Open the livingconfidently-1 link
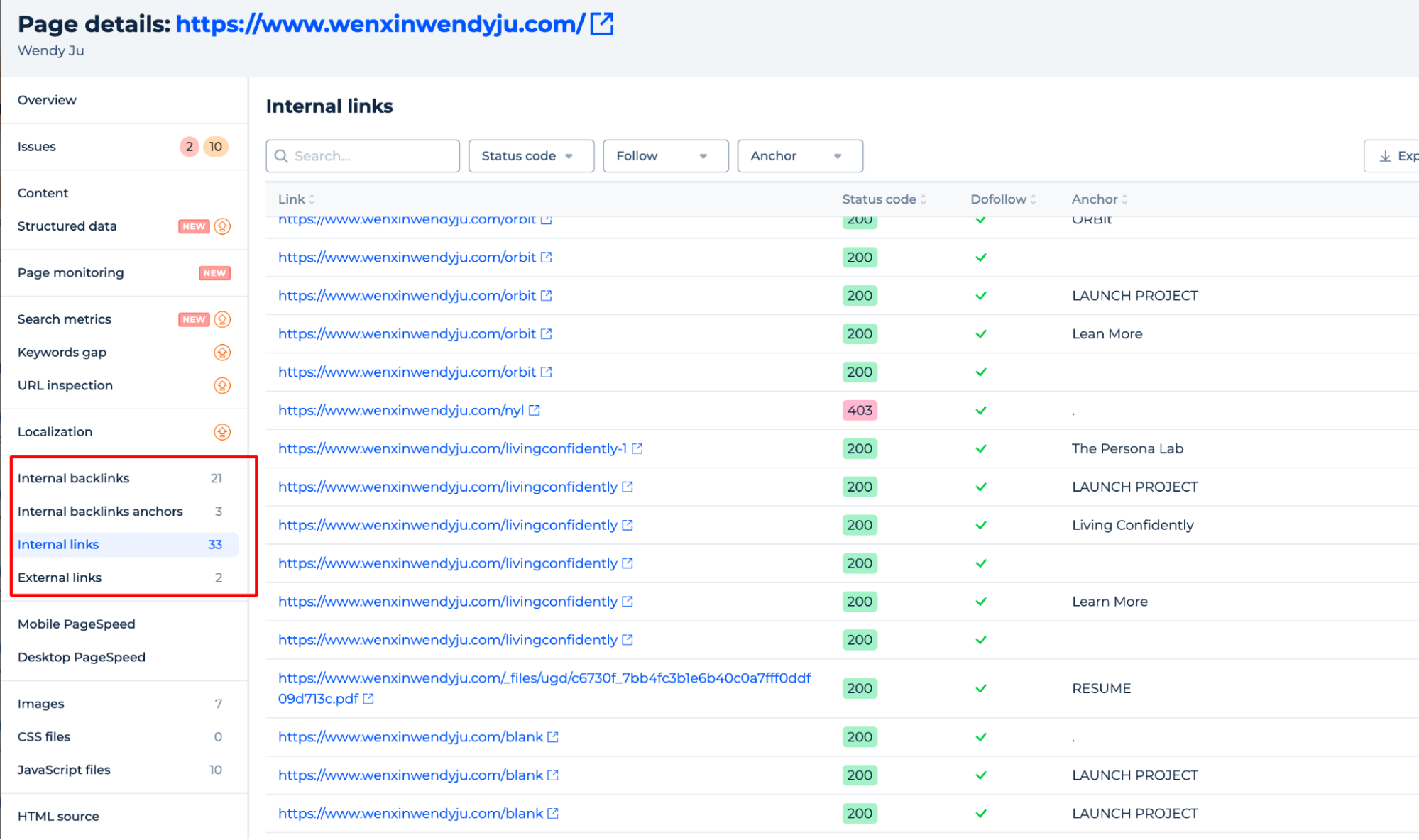This screenshot has height=840, width=1419. click(453, 448)
